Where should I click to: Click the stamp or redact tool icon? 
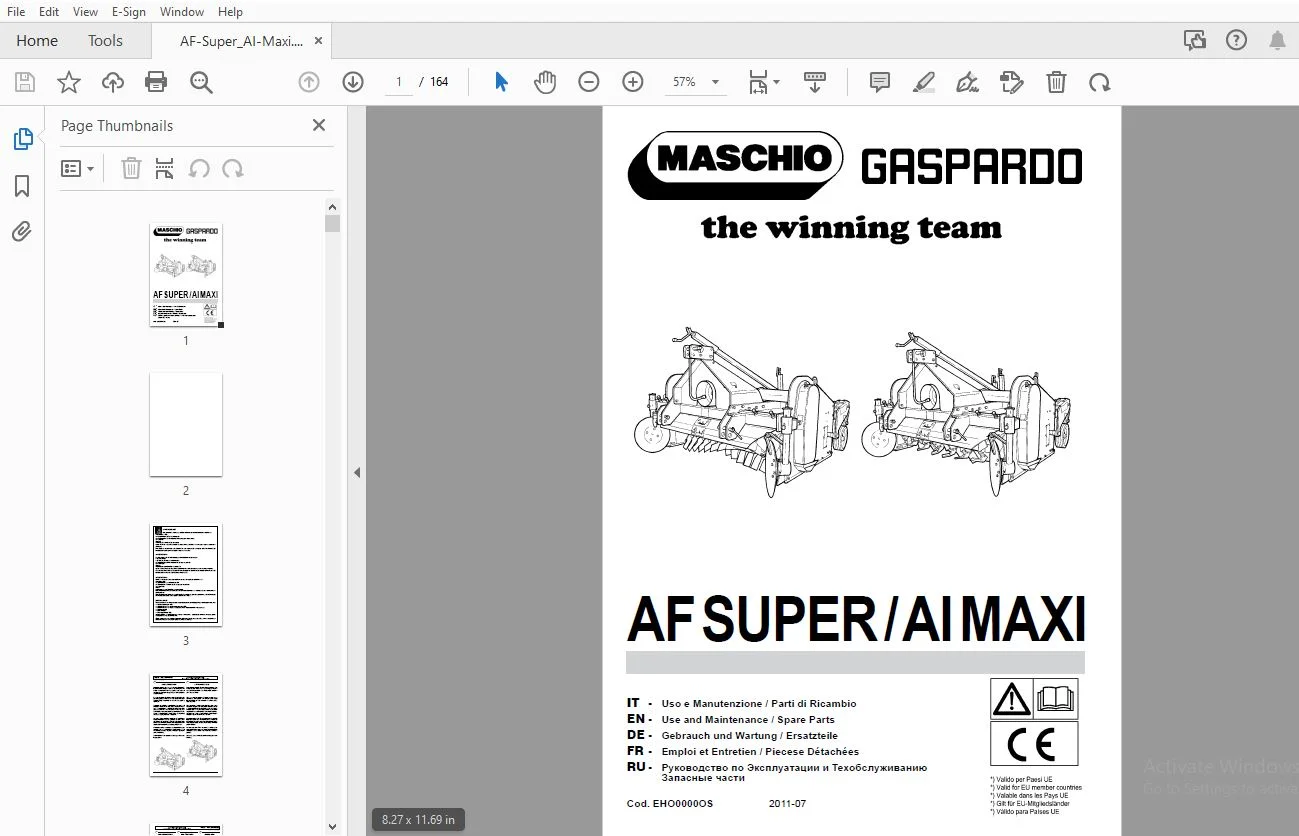click(1012, 82)
